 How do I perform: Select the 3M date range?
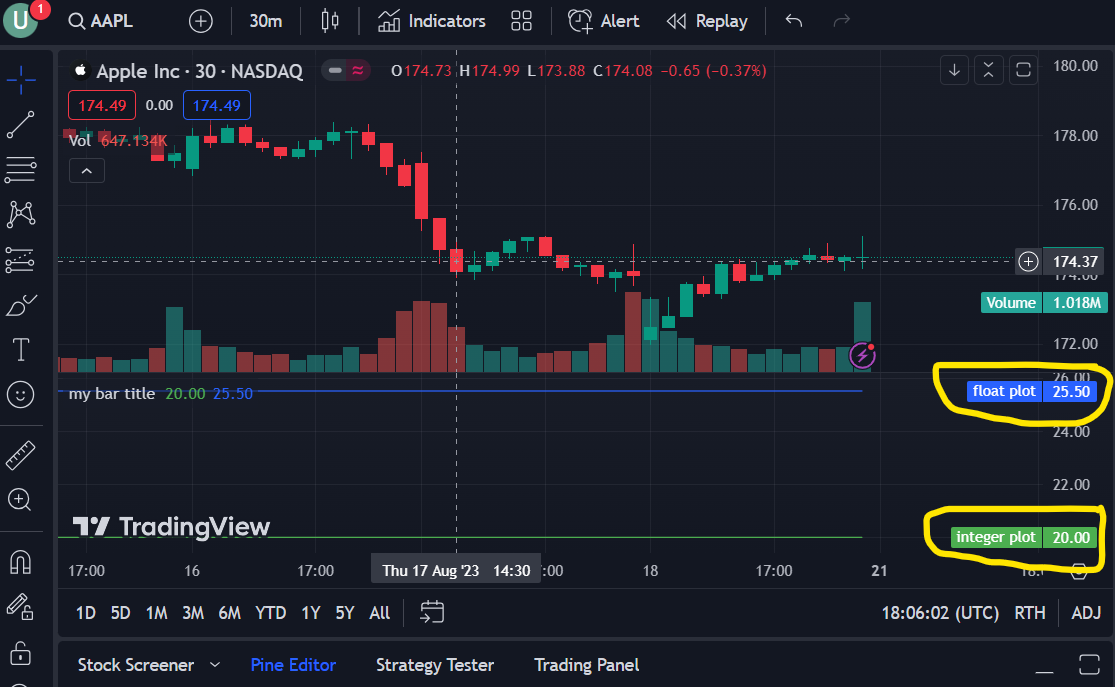(x=193, y=613)
